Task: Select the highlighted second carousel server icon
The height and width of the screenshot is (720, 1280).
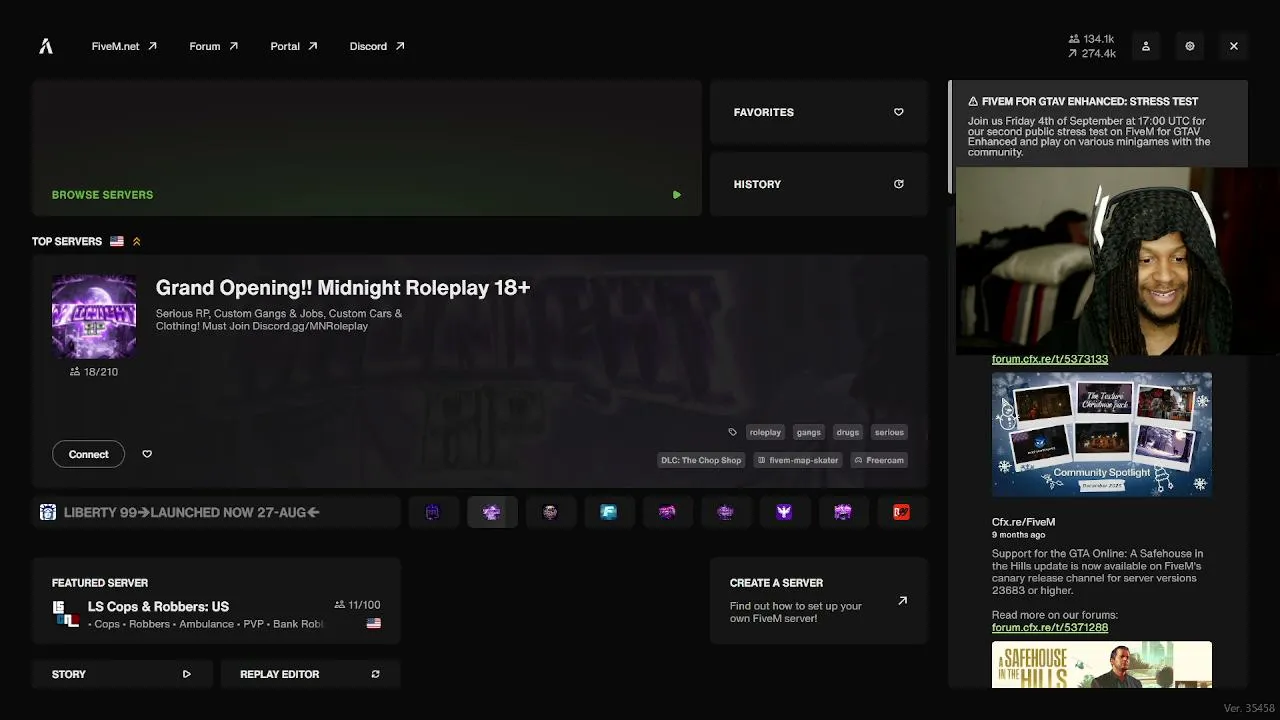Action: click(x=491, y=512)
